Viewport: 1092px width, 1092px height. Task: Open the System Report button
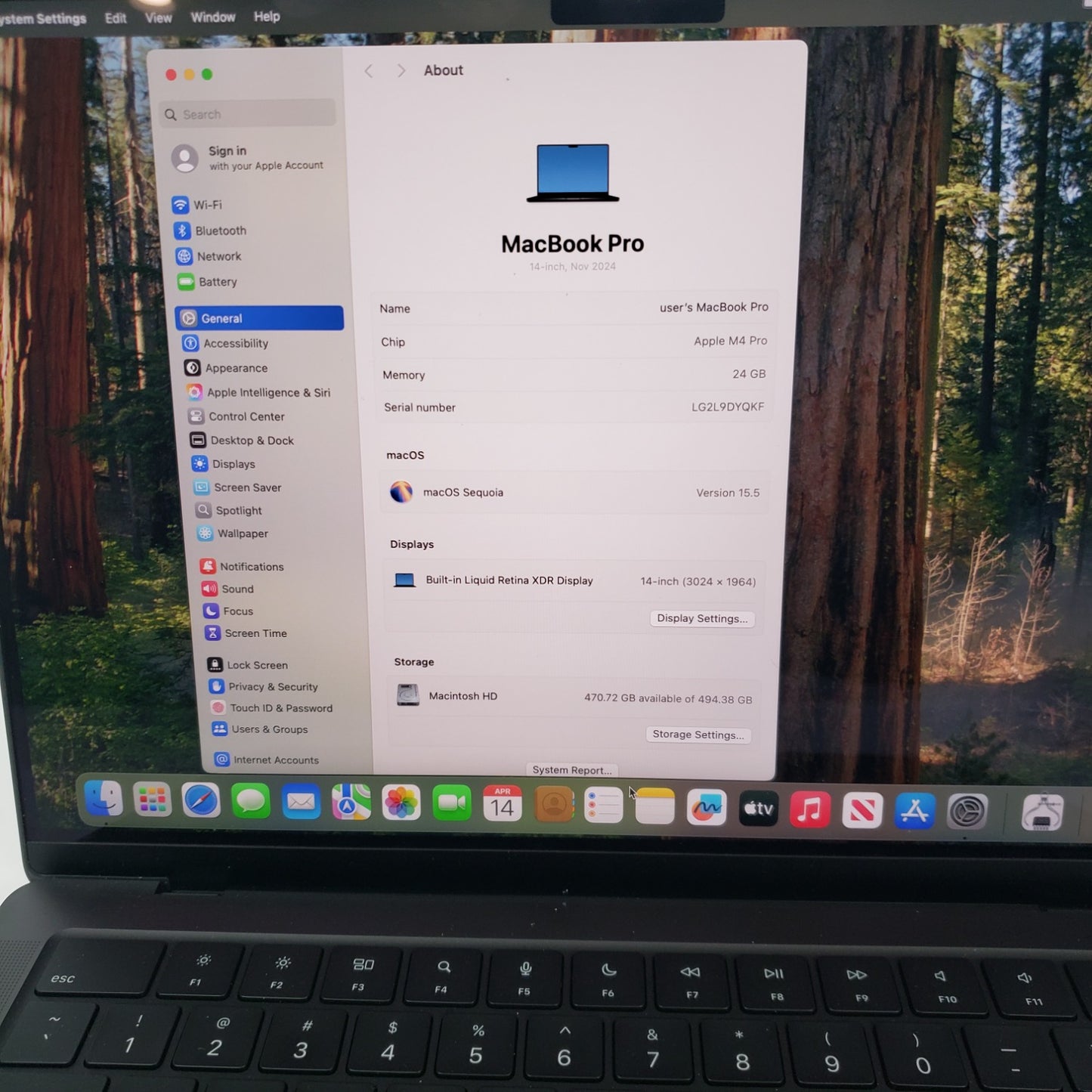click(x=571, y=769)
